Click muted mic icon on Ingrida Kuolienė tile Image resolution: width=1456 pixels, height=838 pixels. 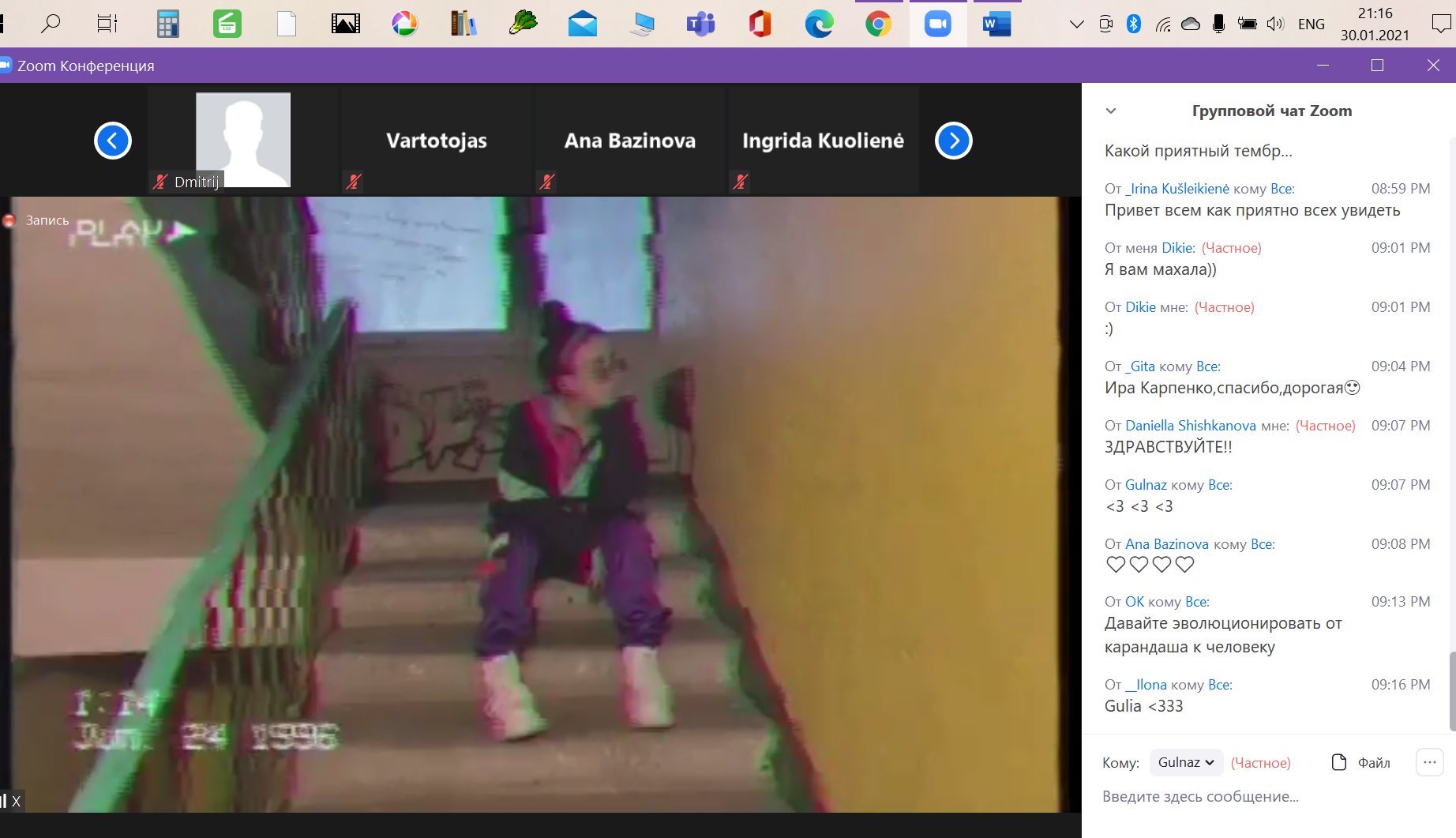click(741, 182)
